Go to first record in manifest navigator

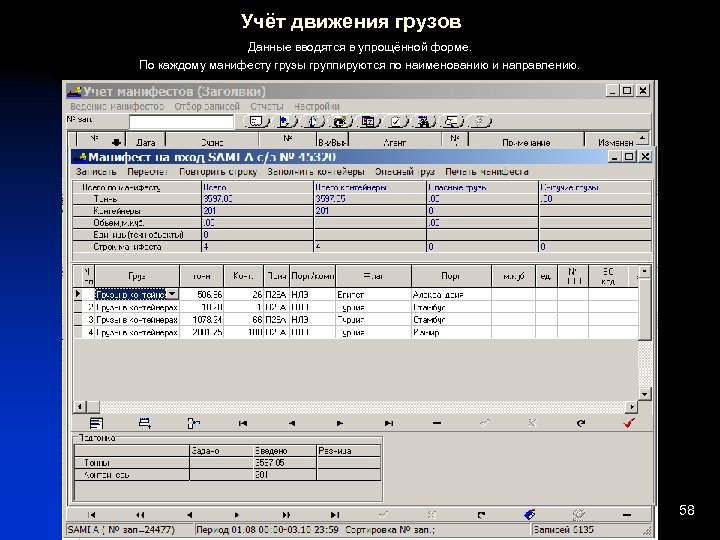coord(242,424)
